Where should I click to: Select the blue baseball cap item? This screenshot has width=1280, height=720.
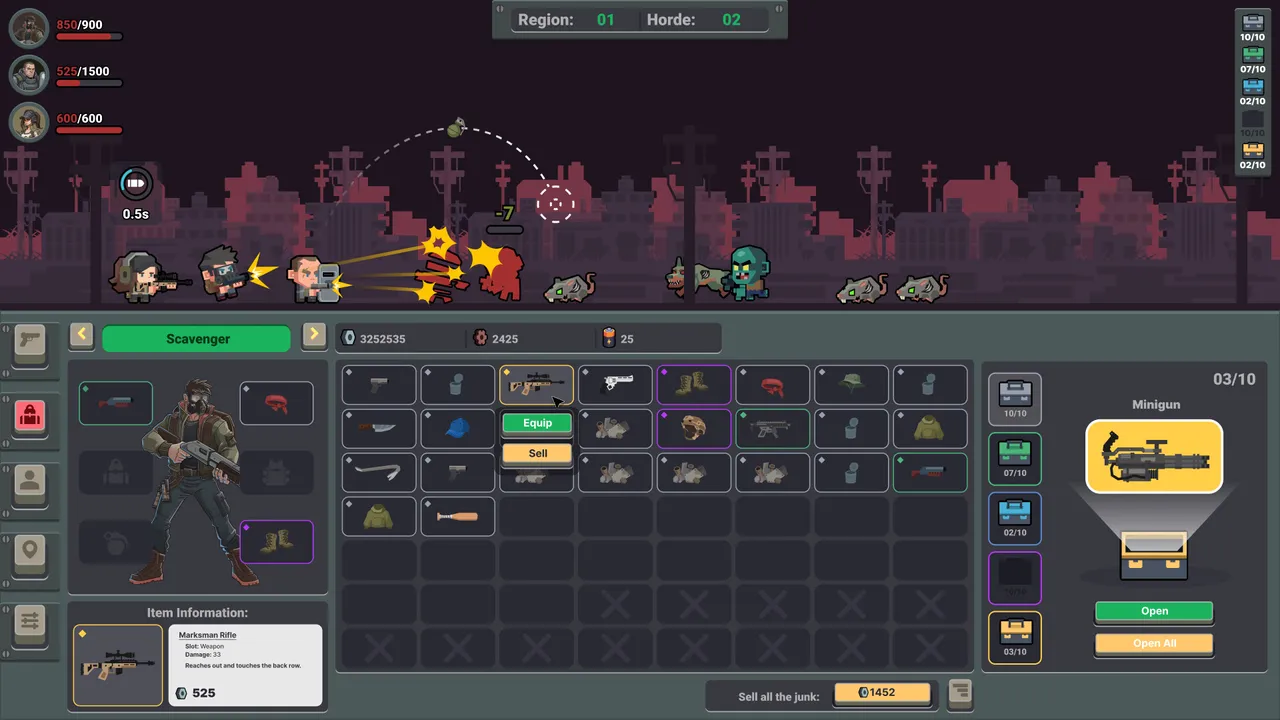[x=458, y=429]
